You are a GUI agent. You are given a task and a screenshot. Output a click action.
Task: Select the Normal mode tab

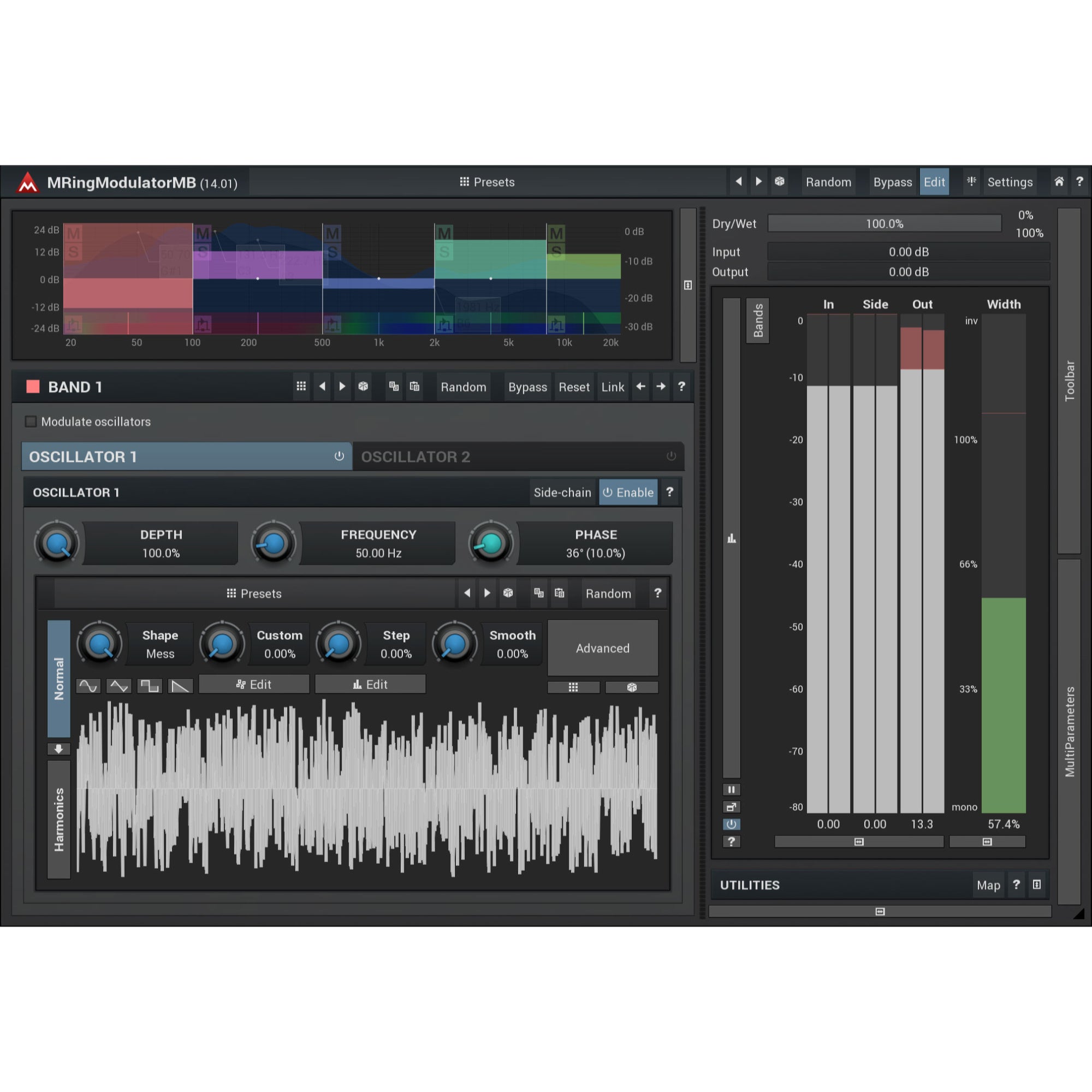click(59, 679)
